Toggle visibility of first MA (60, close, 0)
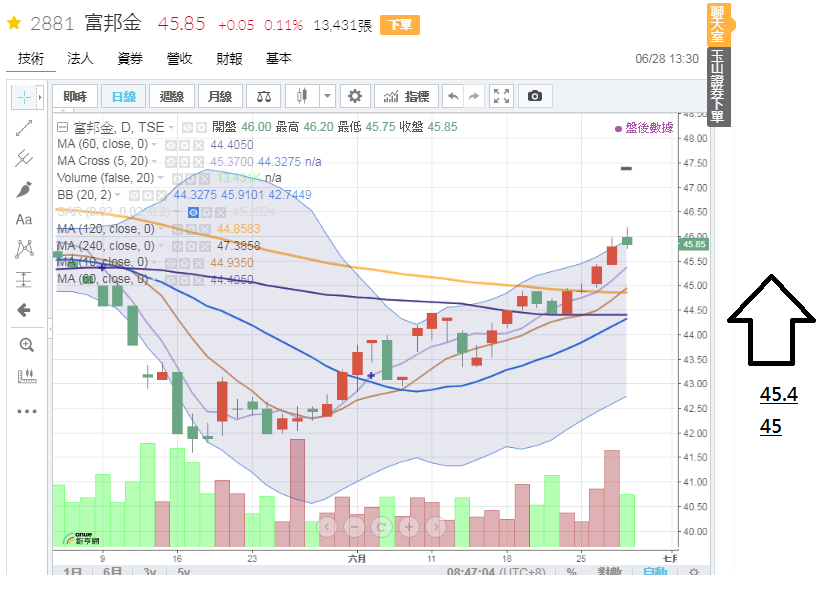This screenshot has width=830, height=600. point(170,145)
